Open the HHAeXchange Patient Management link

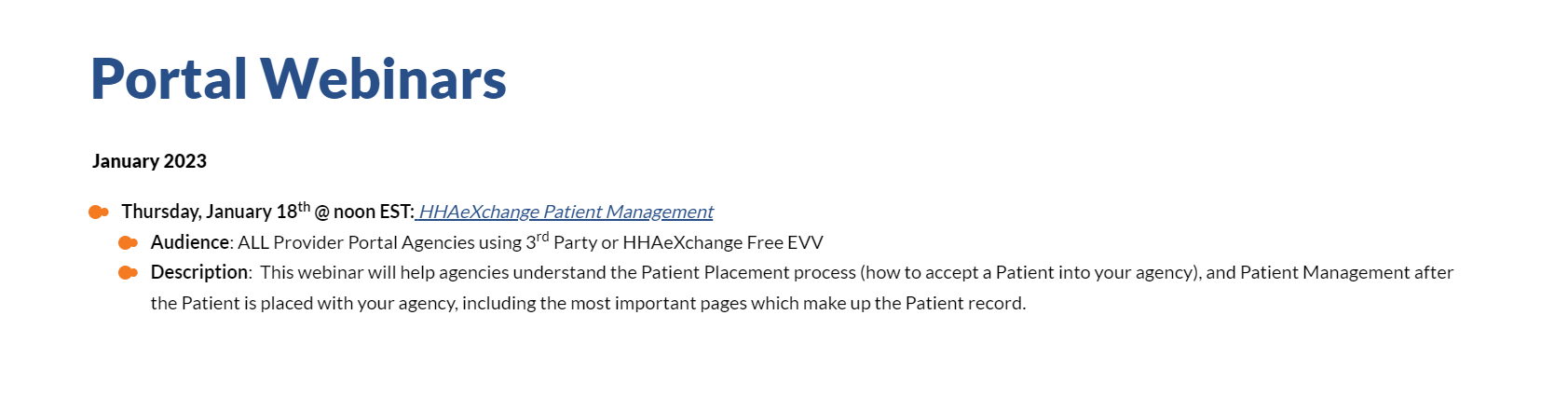tap(566, 212)
